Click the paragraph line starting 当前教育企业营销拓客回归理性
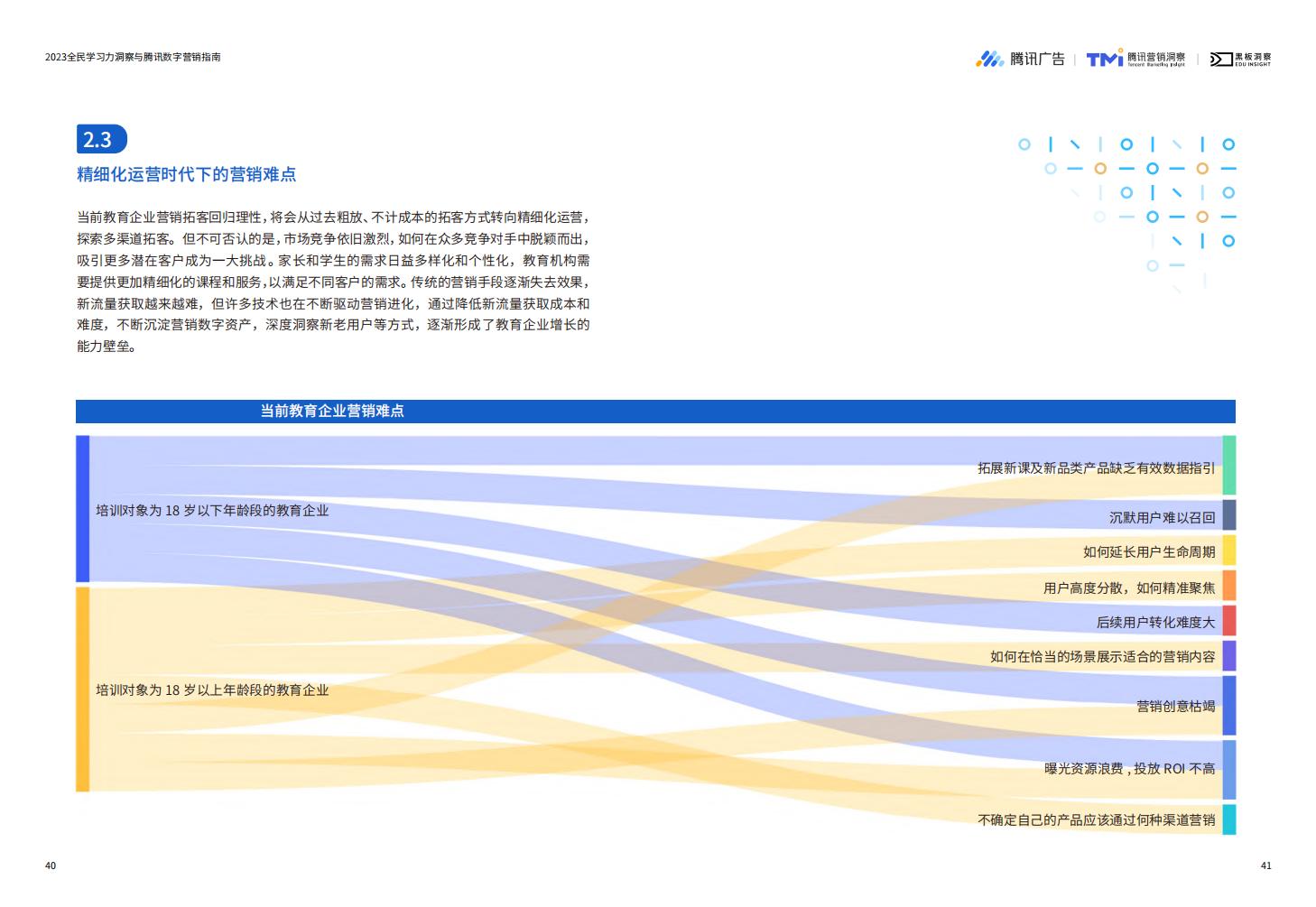Viewport: 1316px width, 907px height. 333,217
